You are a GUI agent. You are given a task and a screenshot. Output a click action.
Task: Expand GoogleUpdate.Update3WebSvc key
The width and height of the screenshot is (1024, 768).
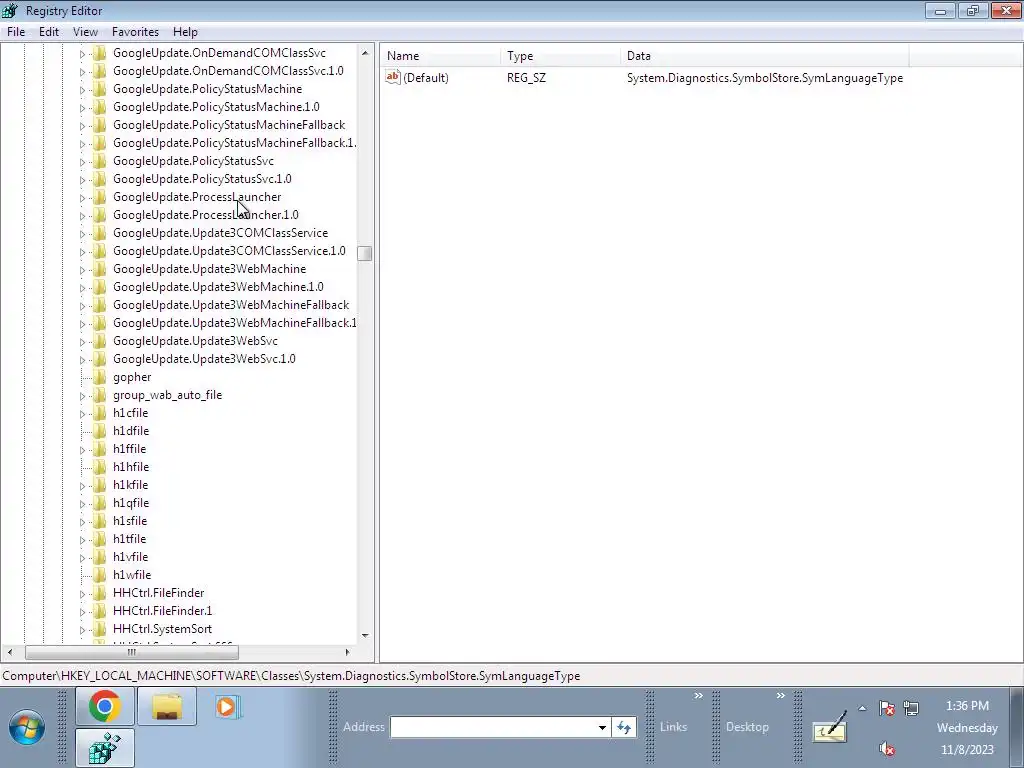[x=82, y=342]
